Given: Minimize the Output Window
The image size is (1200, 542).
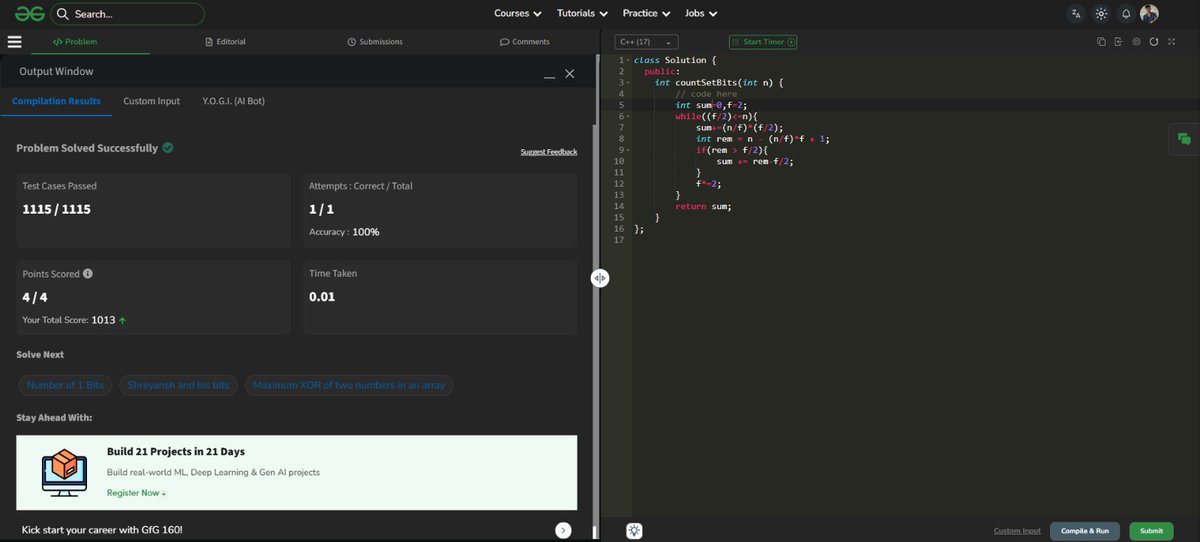Looking at the screenshot, I should pos(549,76).
